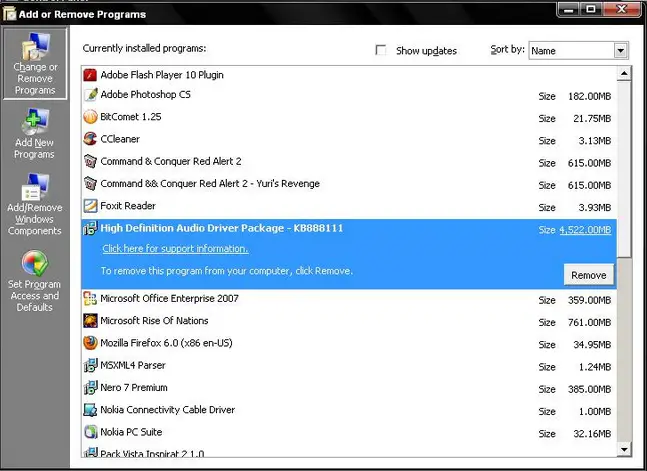The image size is (647, 471).
Task: Click the Nokia Connectivity Cable Driver icon
Action: pyautogui.click(x=90, y=410)
